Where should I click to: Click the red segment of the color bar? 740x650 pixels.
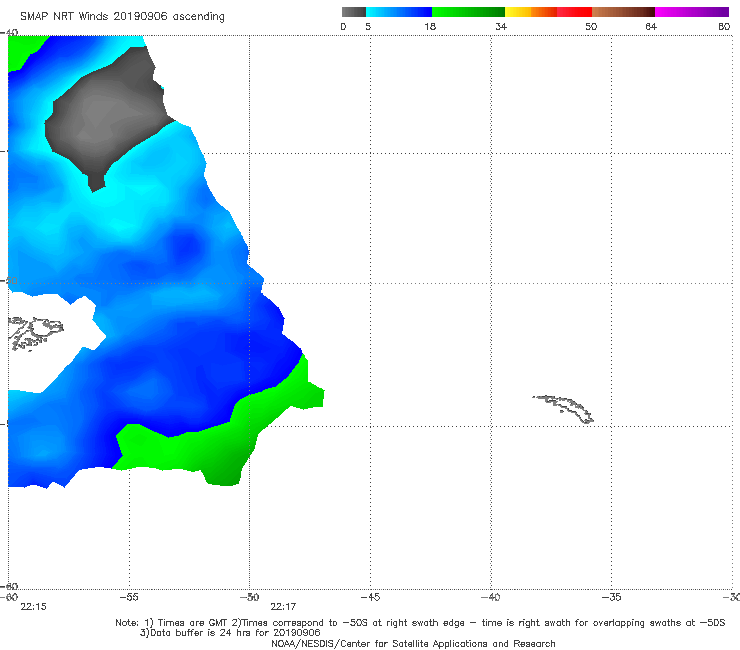(575, 12)
